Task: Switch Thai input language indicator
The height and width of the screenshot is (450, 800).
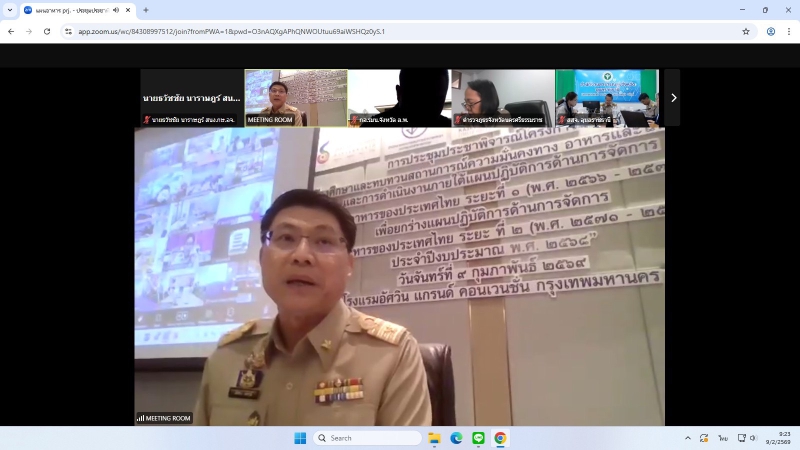Action: [x=722, y=438]
